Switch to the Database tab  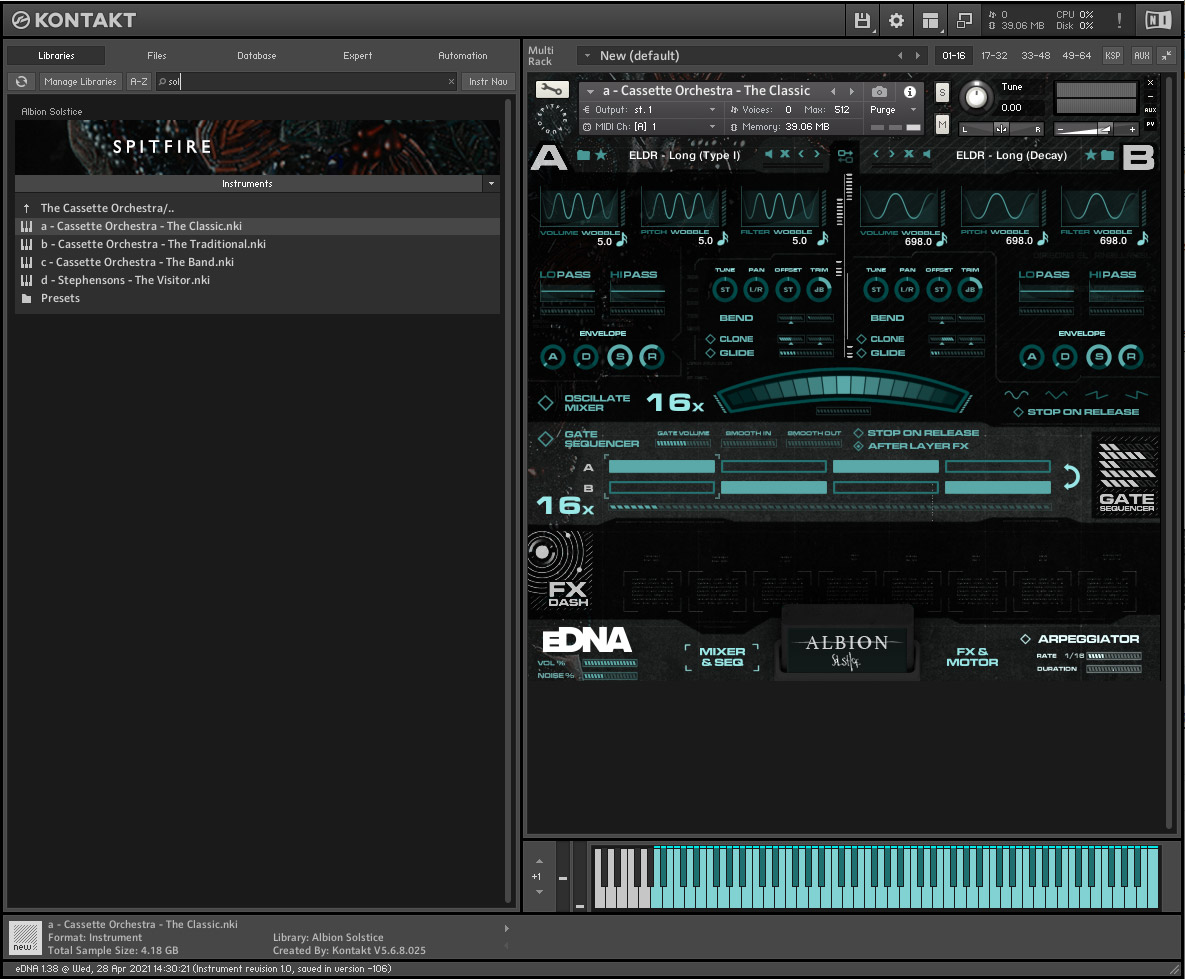click(256, 56)
